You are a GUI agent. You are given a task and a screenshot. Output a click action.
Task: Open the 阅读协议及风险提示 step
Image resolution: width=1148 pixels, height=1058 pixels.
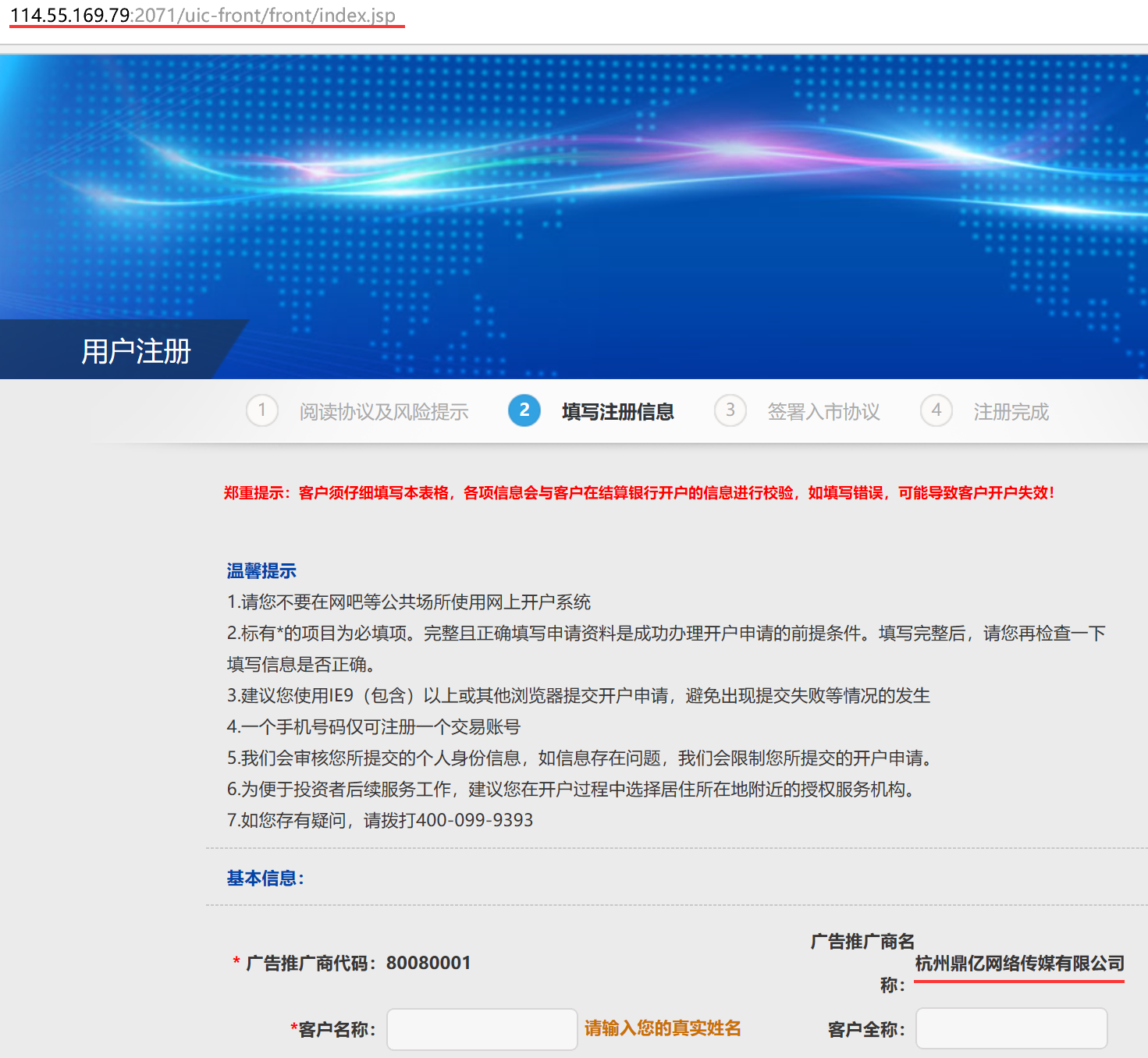pyautogui.click(x=384, y=412)
